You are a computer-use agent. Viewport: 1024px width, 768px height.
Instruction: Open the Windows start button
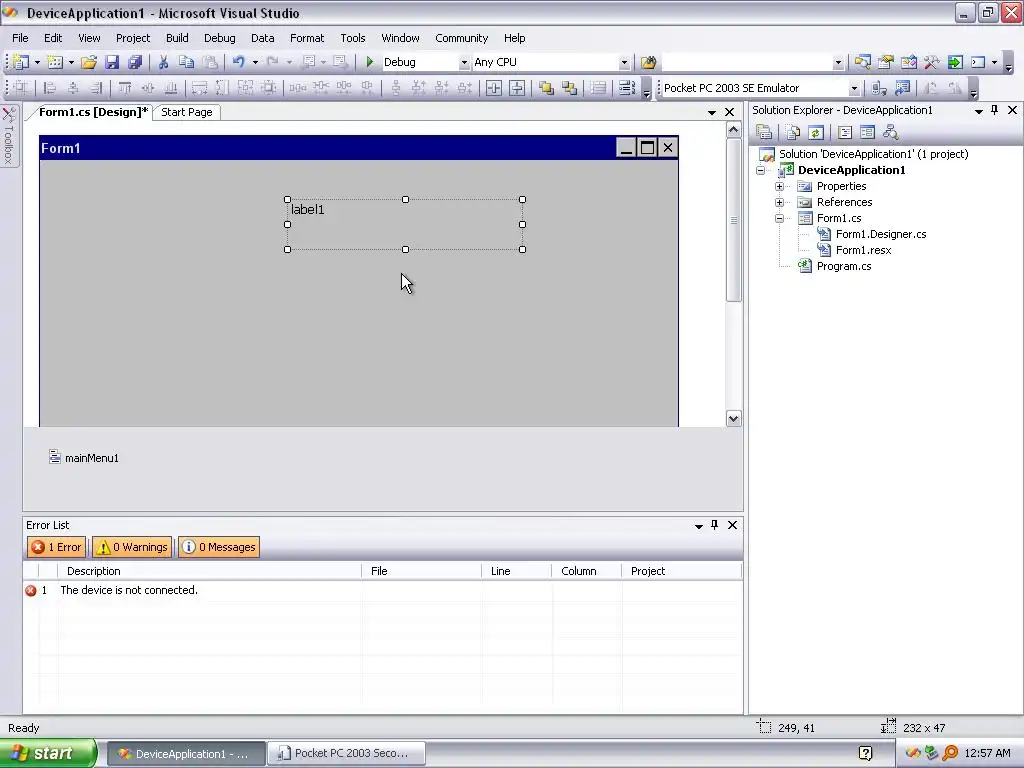pos(48,754)
